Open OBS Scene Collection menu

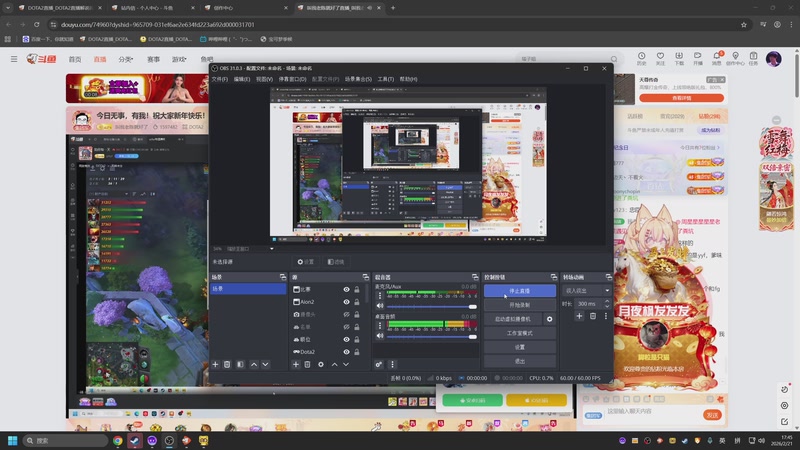point(358,79)
